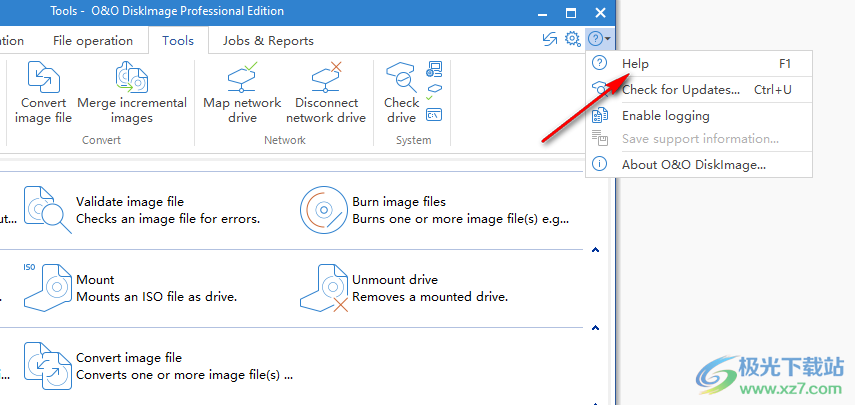Click Checks an image file for errors text

point(168,219)
